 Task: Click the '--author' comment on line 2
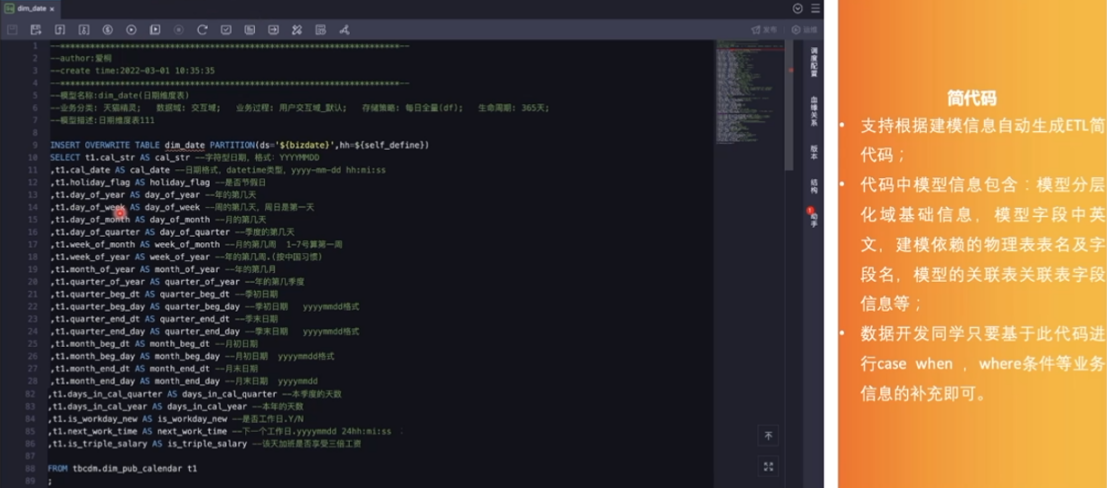(81, 58)
